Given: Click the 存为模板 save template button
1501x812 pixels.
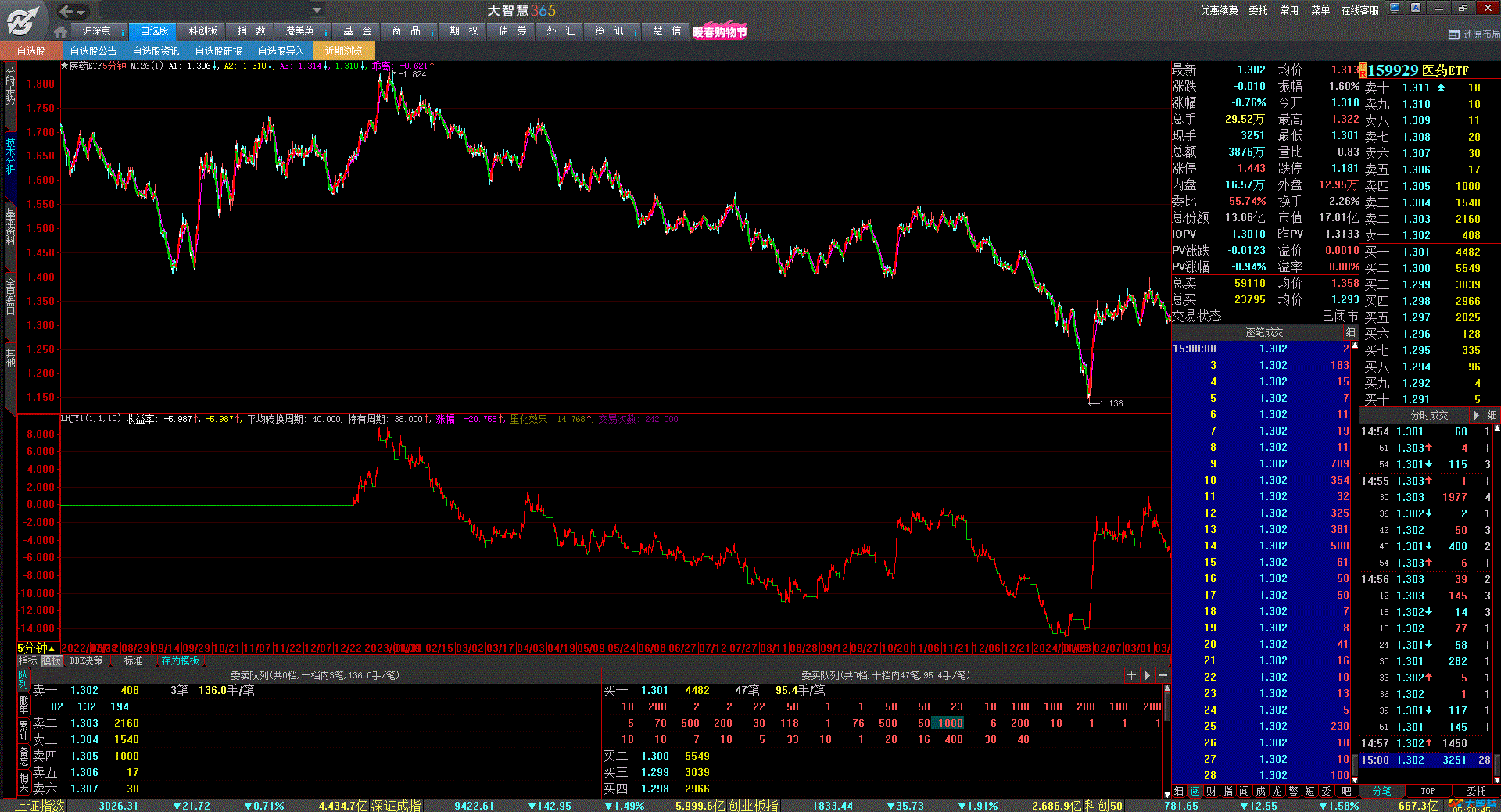Looking at the screenshot, I should [x=180, y=661].
